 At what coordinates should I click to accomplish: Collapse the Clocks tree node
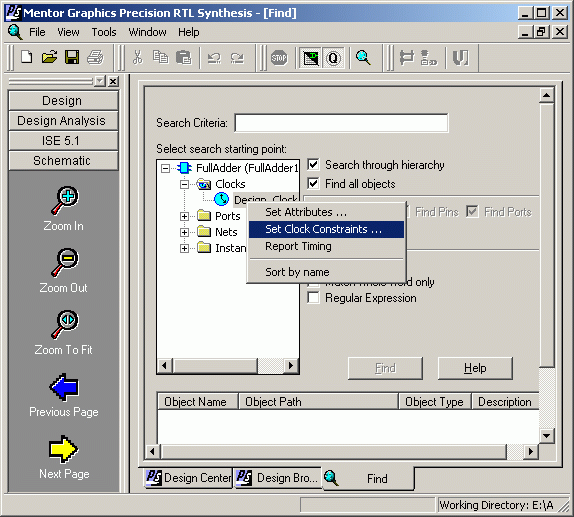click(x=184, y=184)
